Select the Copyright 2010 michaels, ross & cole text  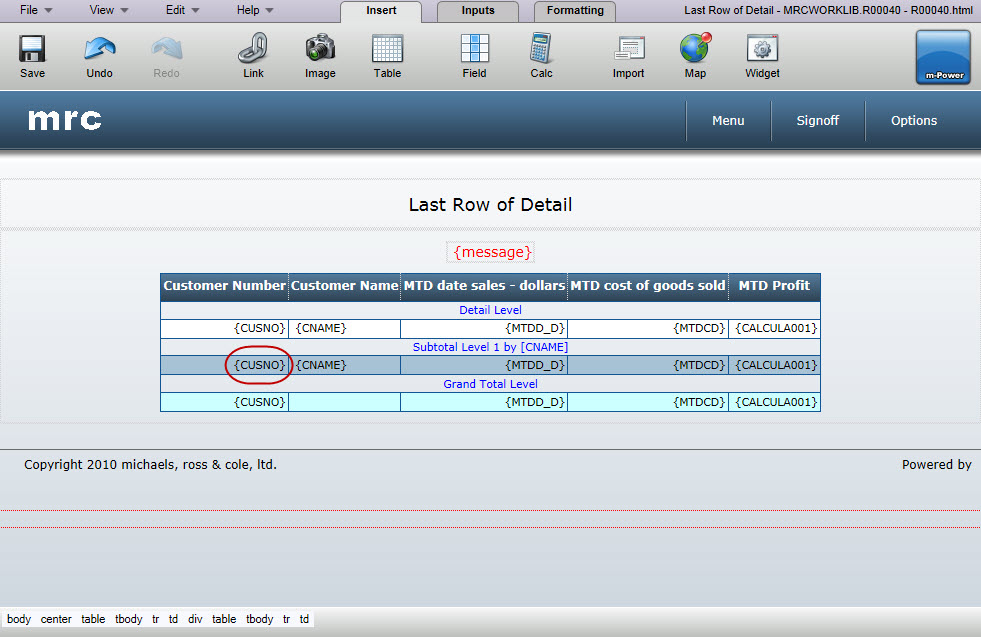[x=150, y=465]
